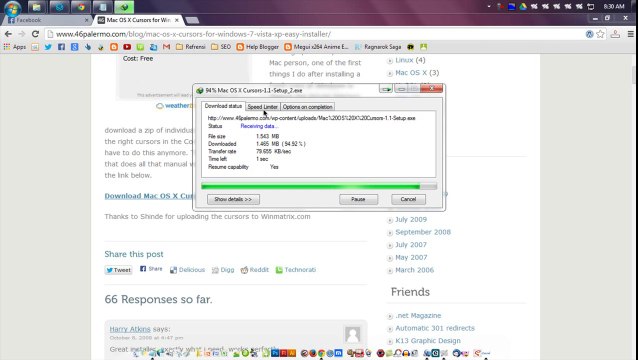Open Harry Atkins commenter link

click(x=130, y=329)
